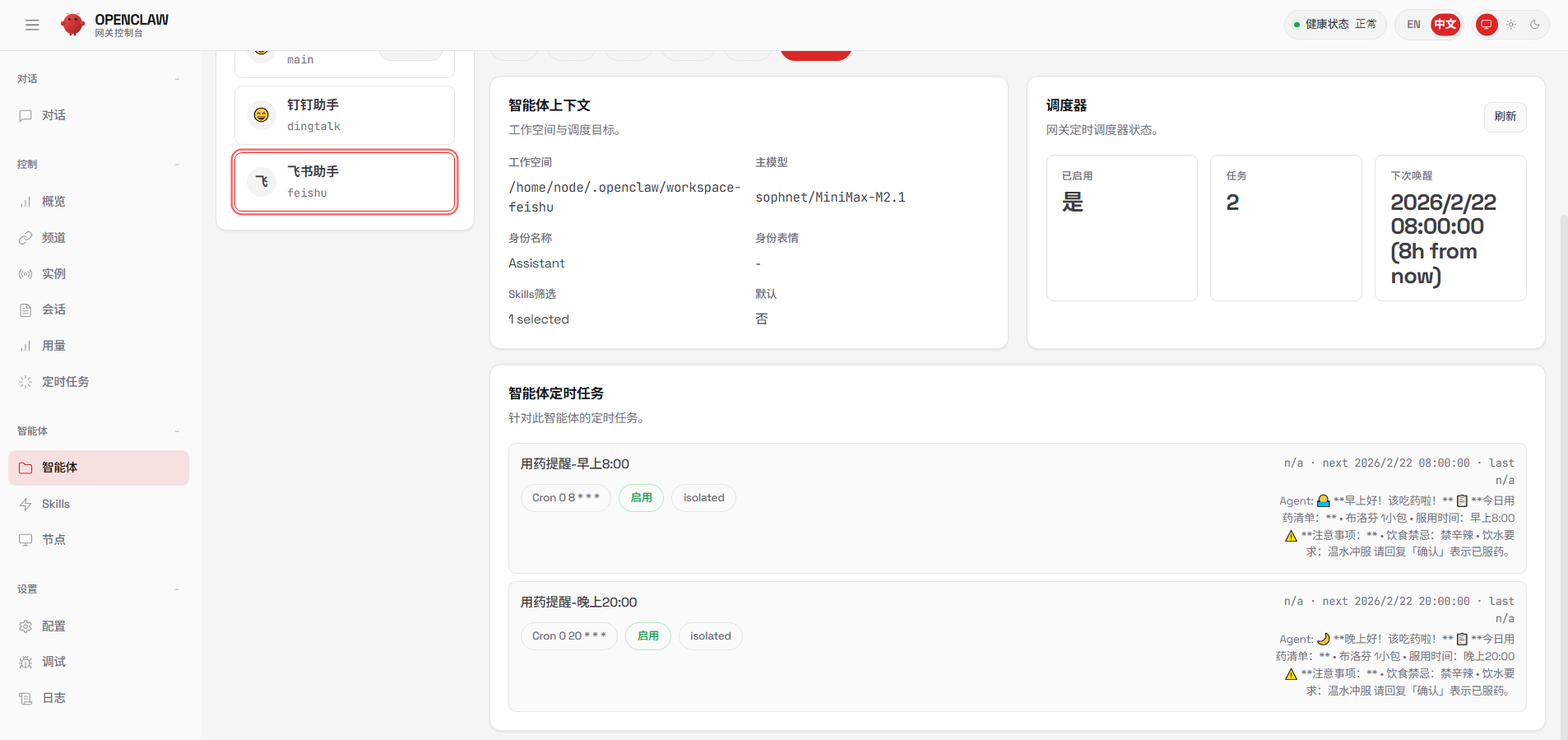1568x740 pixels.
Task: Click the 调试 bug icon
Action: 26,662
